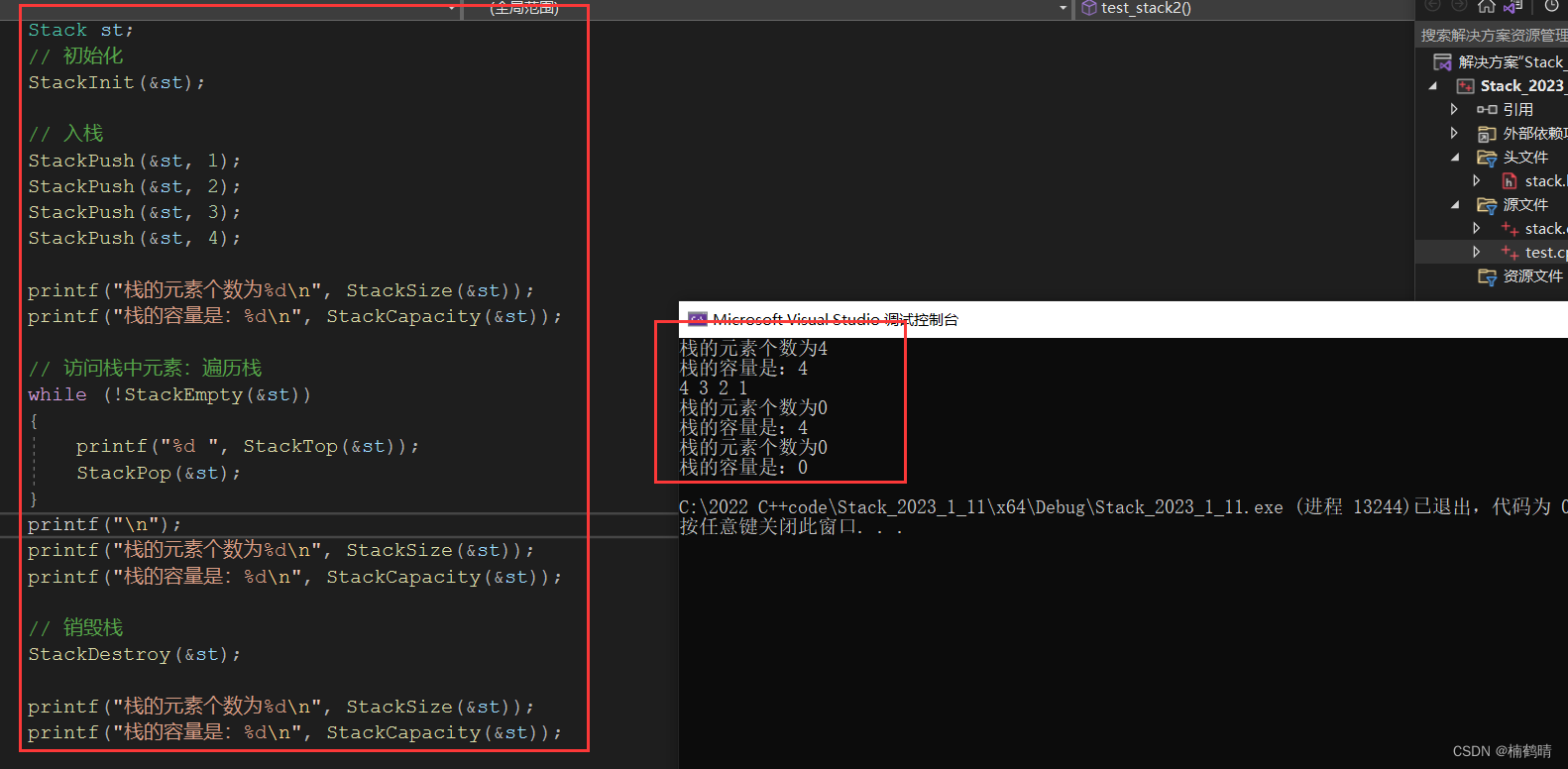Select the 头文件 folder label
The width and height of the screenshot is (1568, 769).
coord(1525,158)
